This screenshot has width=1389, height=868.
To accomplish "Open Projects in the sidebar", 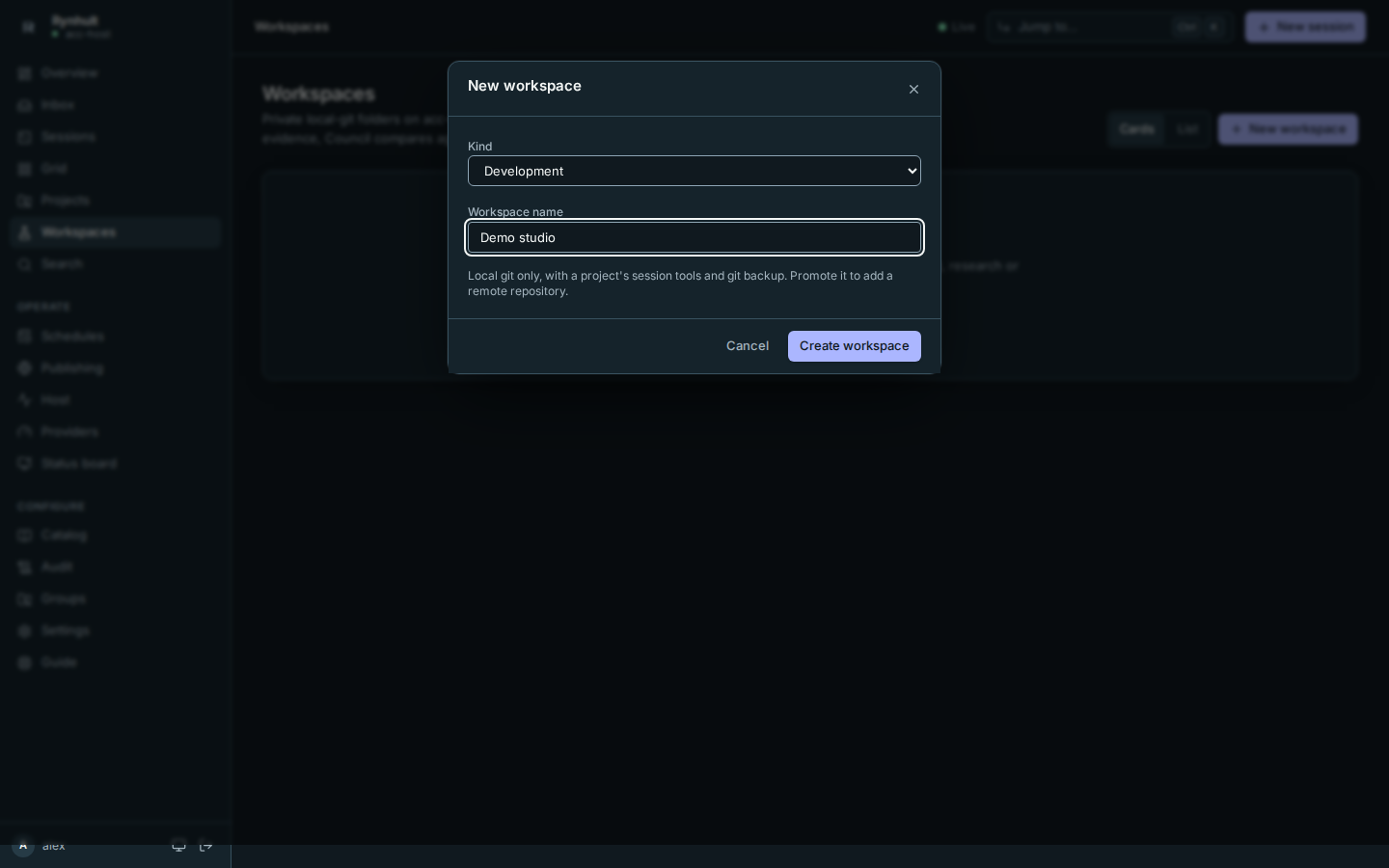I will point(116,201).
